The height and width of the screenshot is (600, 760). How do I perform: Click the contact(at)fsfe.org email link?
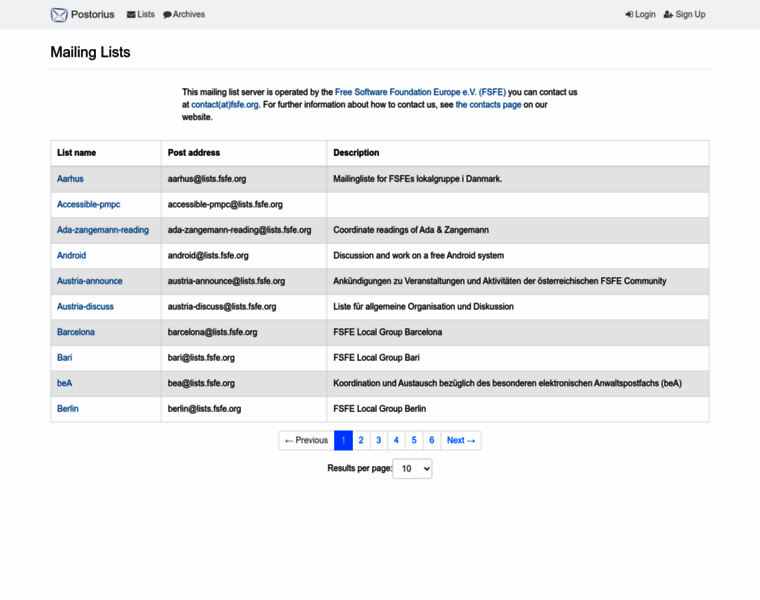pyautogui.click(x=225, y=105)
